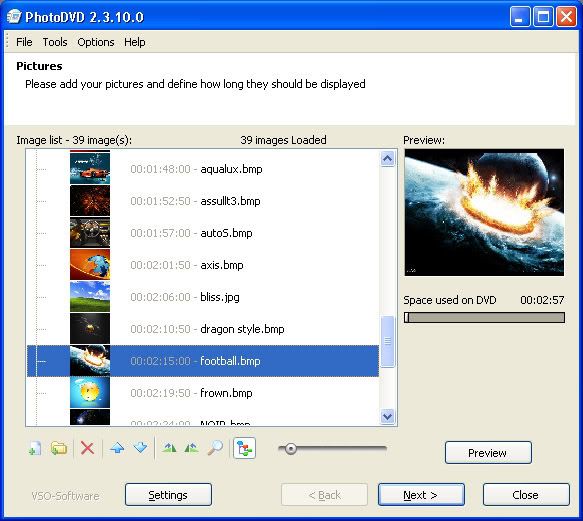This screenshot has height=521, width=583.
Task: Click the Close button at the bottom
Action: [526, 495]
